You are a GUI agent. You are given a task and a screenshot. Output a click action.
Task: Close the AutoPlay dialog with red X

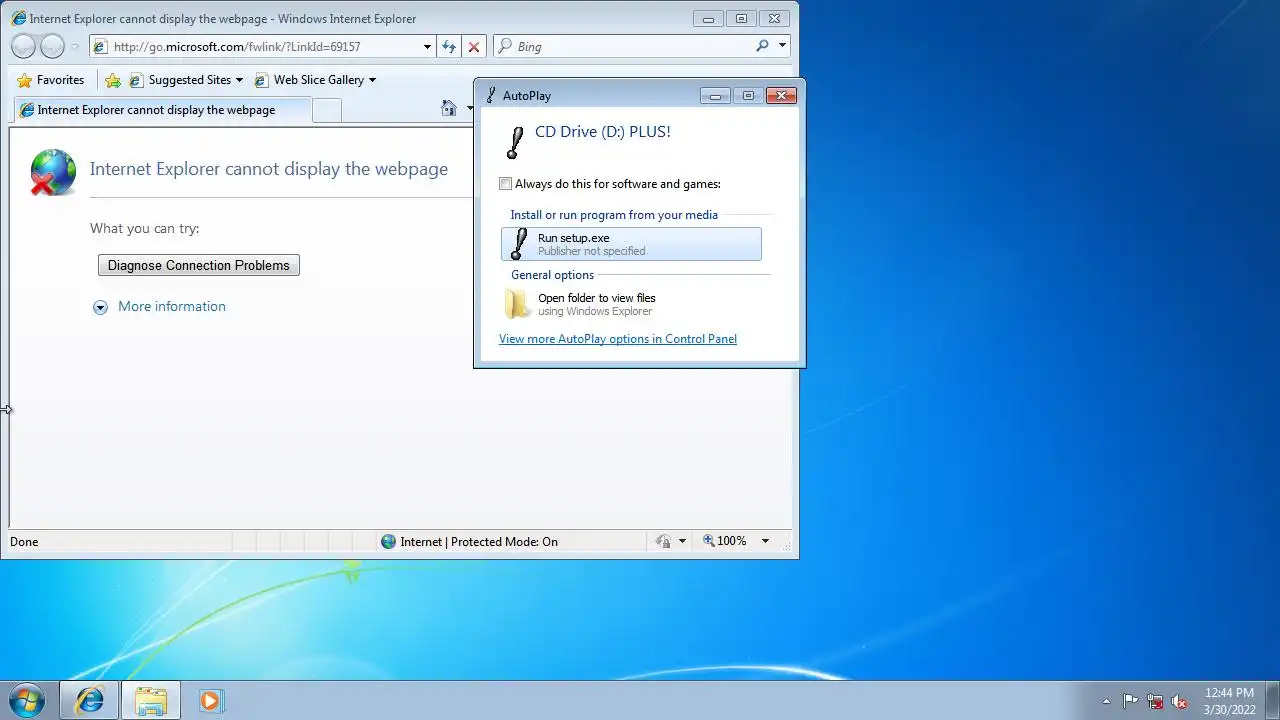[x=781, y=96]
